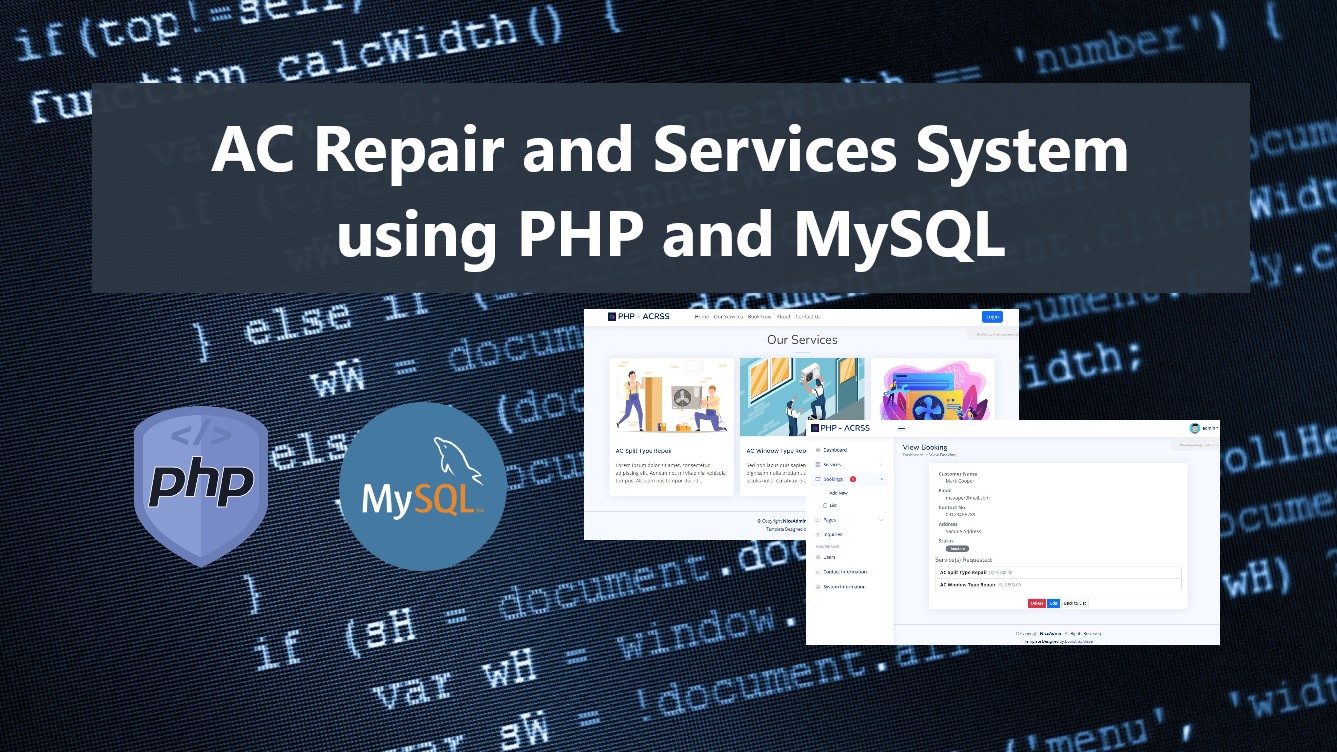The image size is (1337, 752).
Task: Click the System Information sidebar icon
Action: tap(818, 587)
